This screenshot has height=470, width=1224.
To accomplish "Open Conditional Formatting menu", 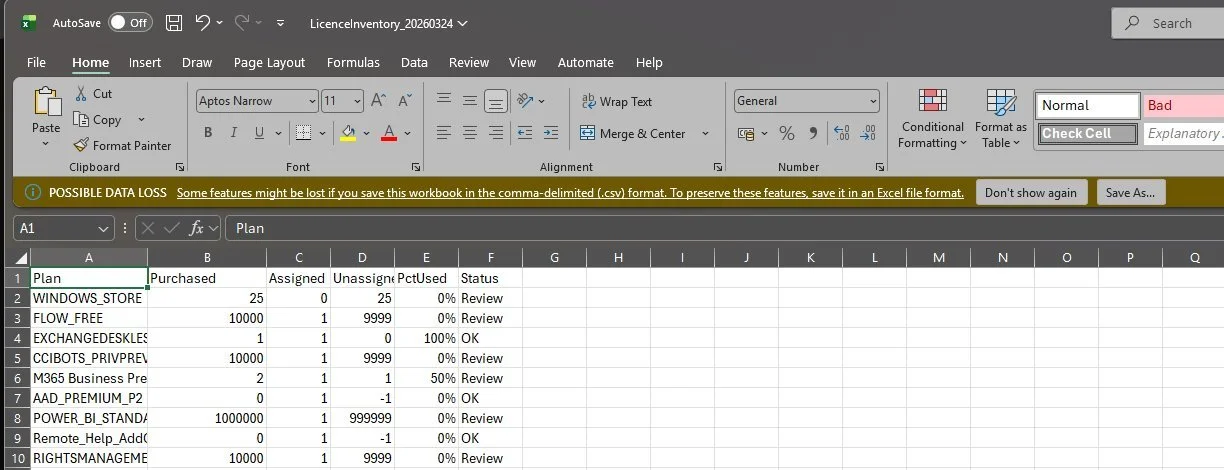I will pos(932,120).
